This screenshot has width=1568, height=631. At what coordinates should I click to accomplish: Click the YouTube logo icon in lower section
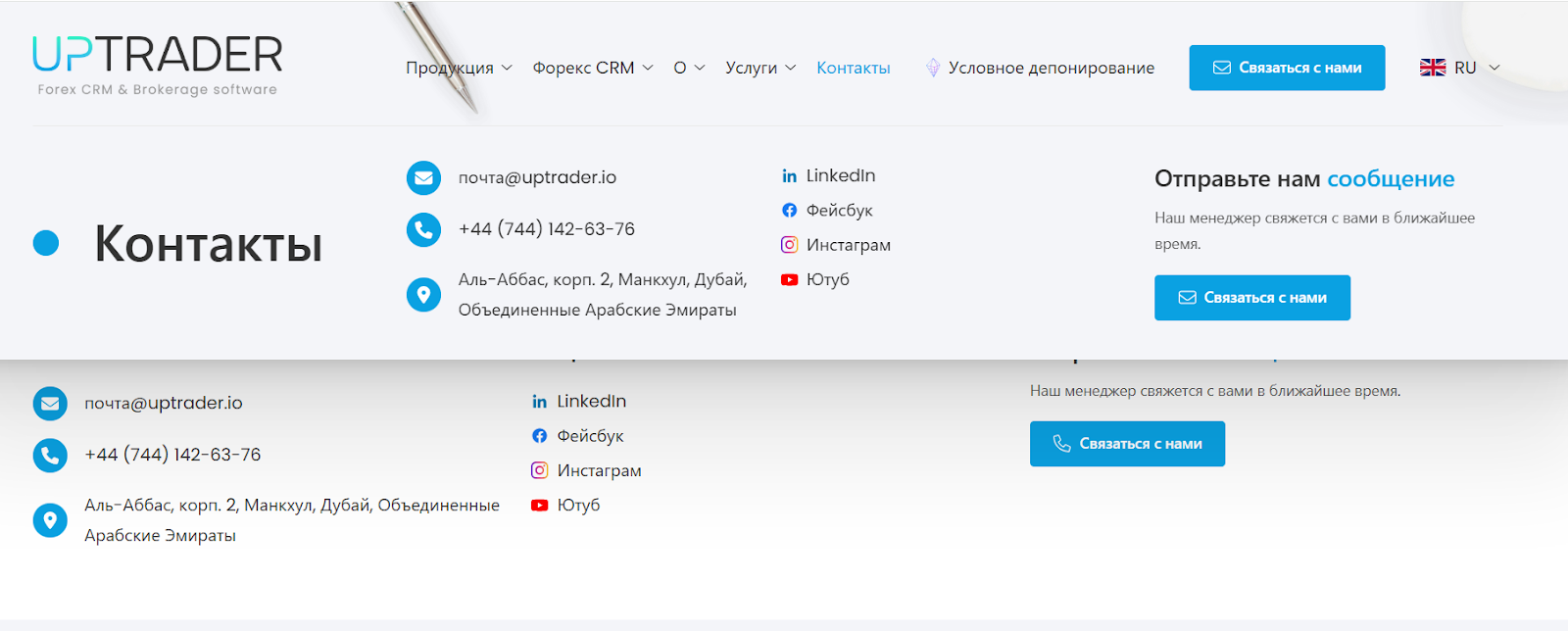pos(540,505)
